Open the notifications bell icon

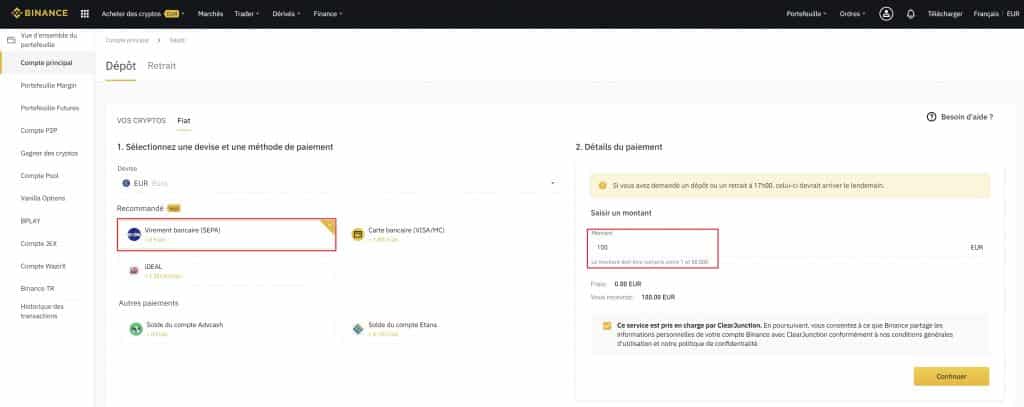910,13
